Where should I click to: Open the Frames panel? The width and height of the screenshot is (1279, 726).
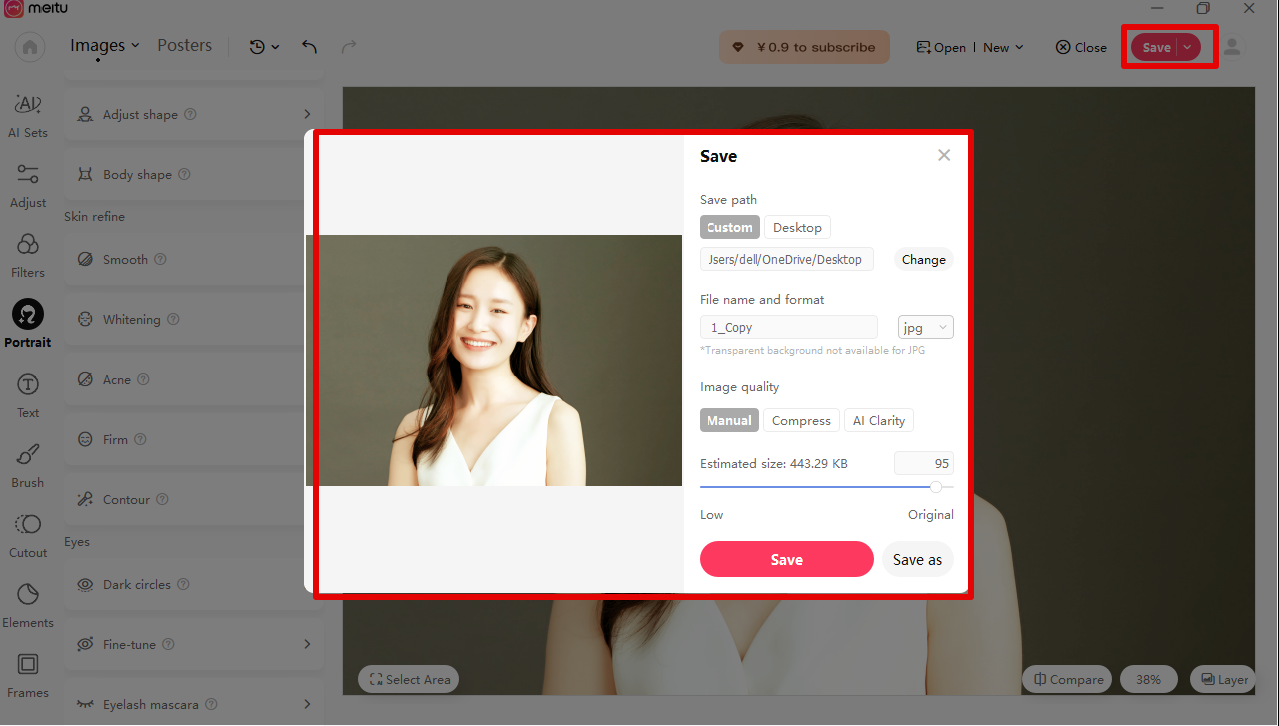click(27, 674)
